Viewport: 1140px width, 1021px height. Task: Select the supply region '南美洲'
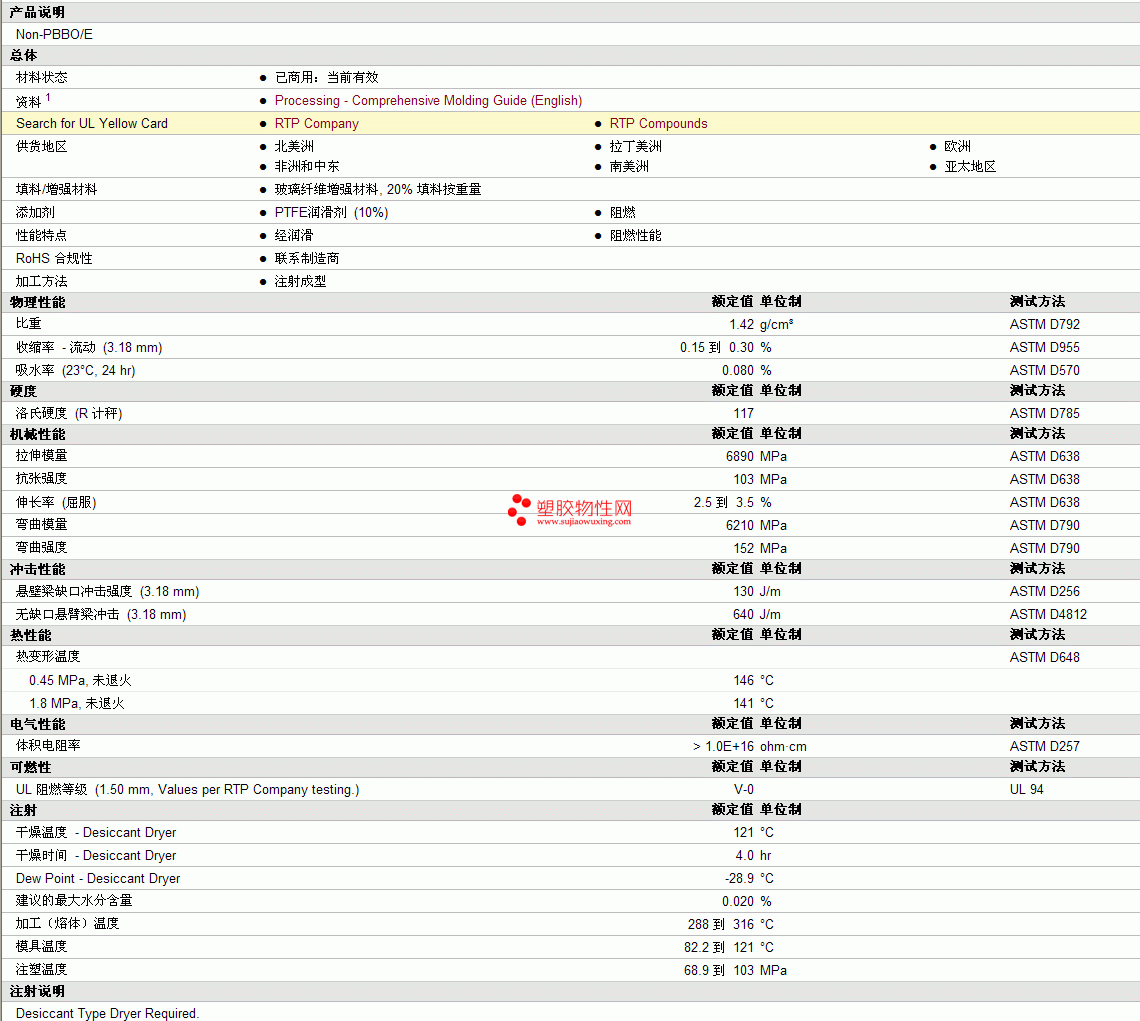pos(629,167)
